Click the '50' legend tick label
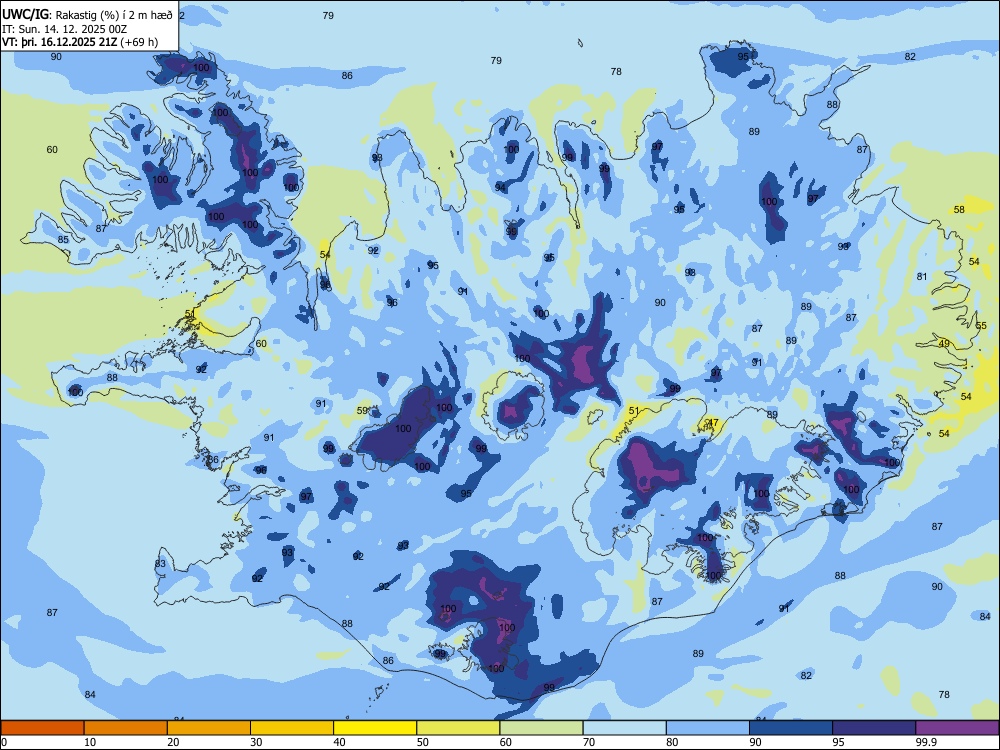This screenshot has width=1000, height=750. pos(422,742)
